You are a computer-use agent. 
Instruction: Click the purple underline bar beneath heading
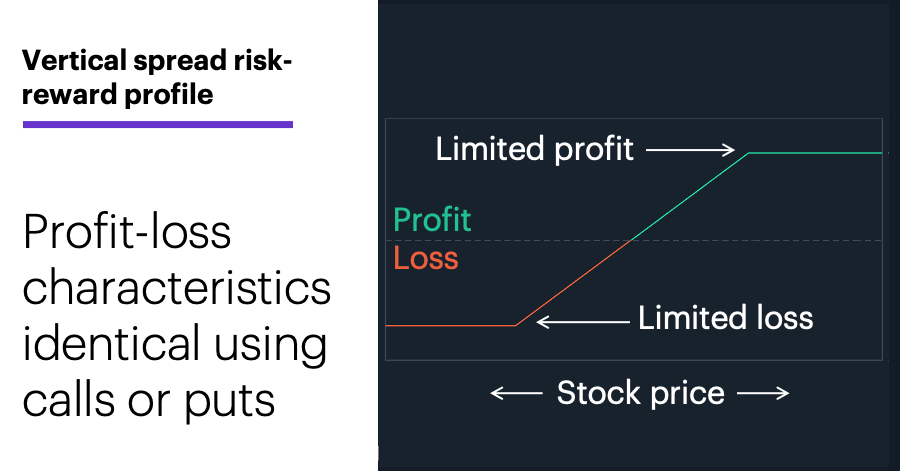[158, 124]
